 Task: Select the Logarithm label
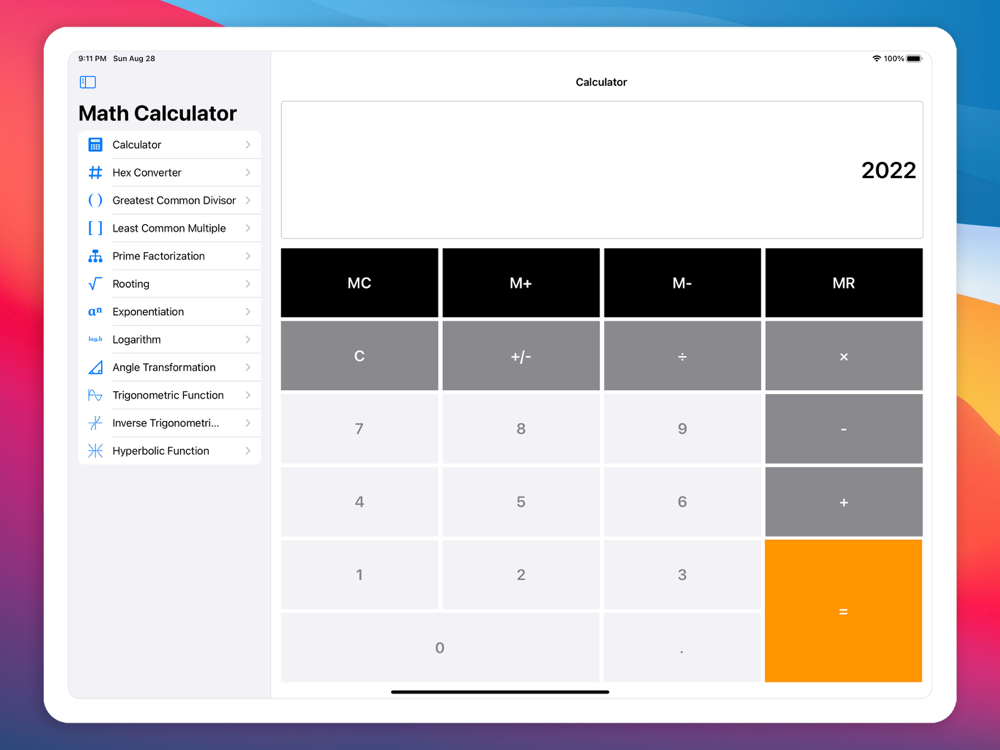[136, 340]
